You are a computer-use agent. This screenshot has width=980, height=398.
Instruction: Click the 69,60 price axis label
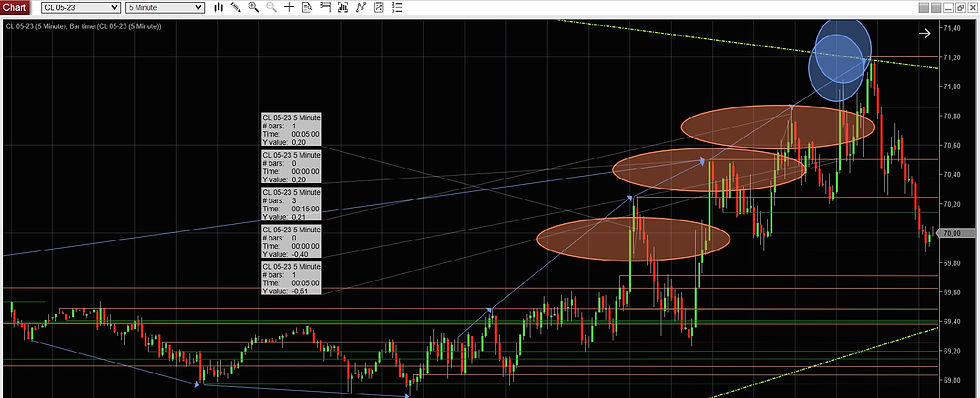click(952, 292)
